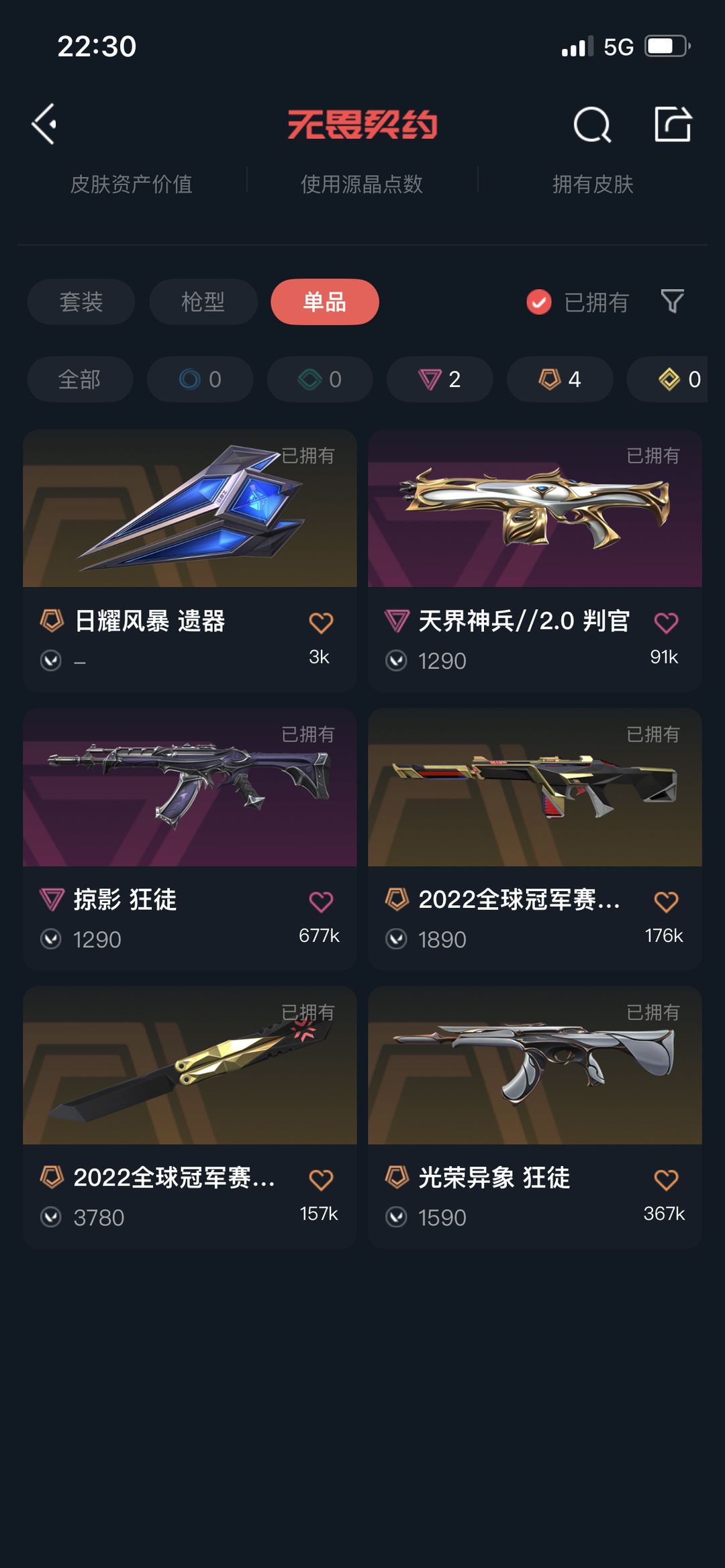The image size is (725, 1568).
Task: Tap heart on 光荣异象 狂徒 card
Action: pos(666,1180)
